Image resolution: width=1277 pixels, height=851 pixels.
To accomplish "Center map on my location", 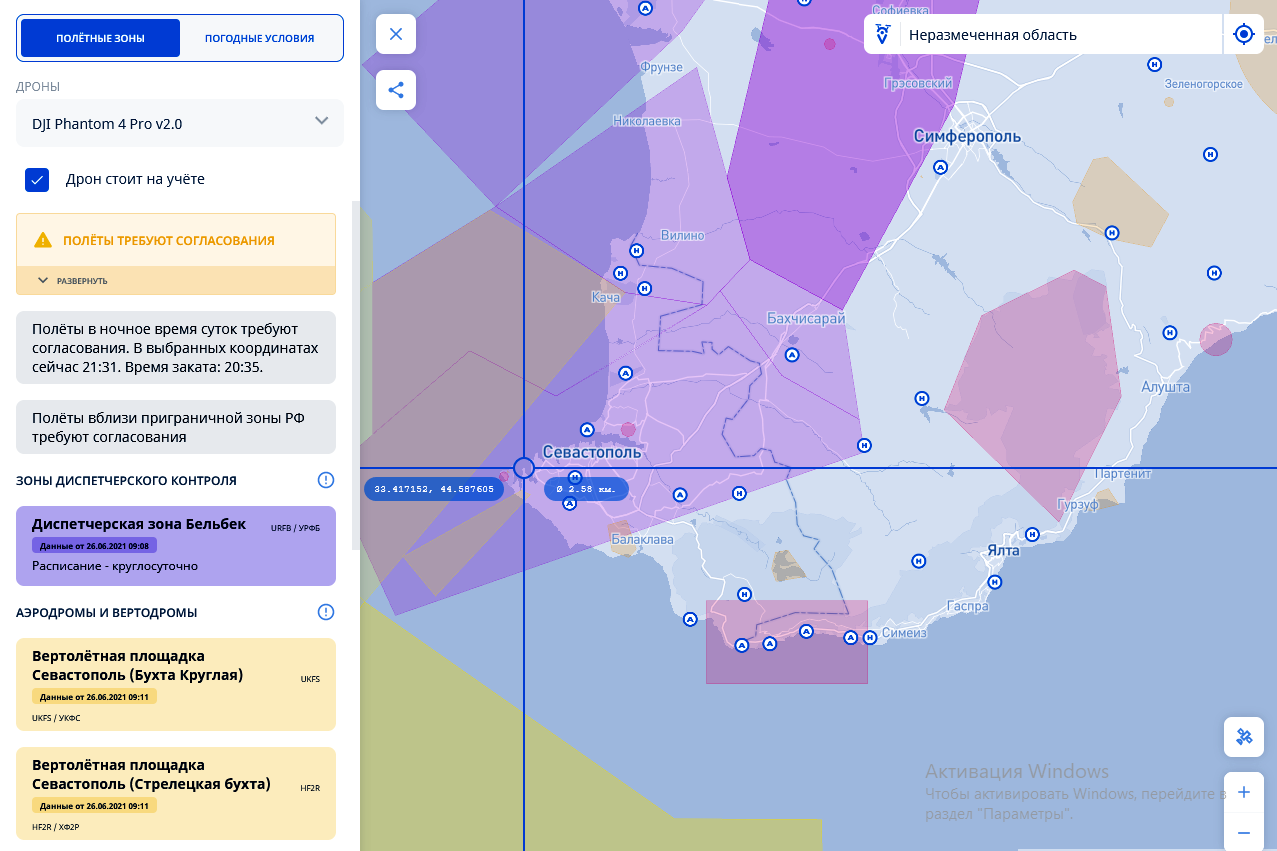I will pos(1244,34).
